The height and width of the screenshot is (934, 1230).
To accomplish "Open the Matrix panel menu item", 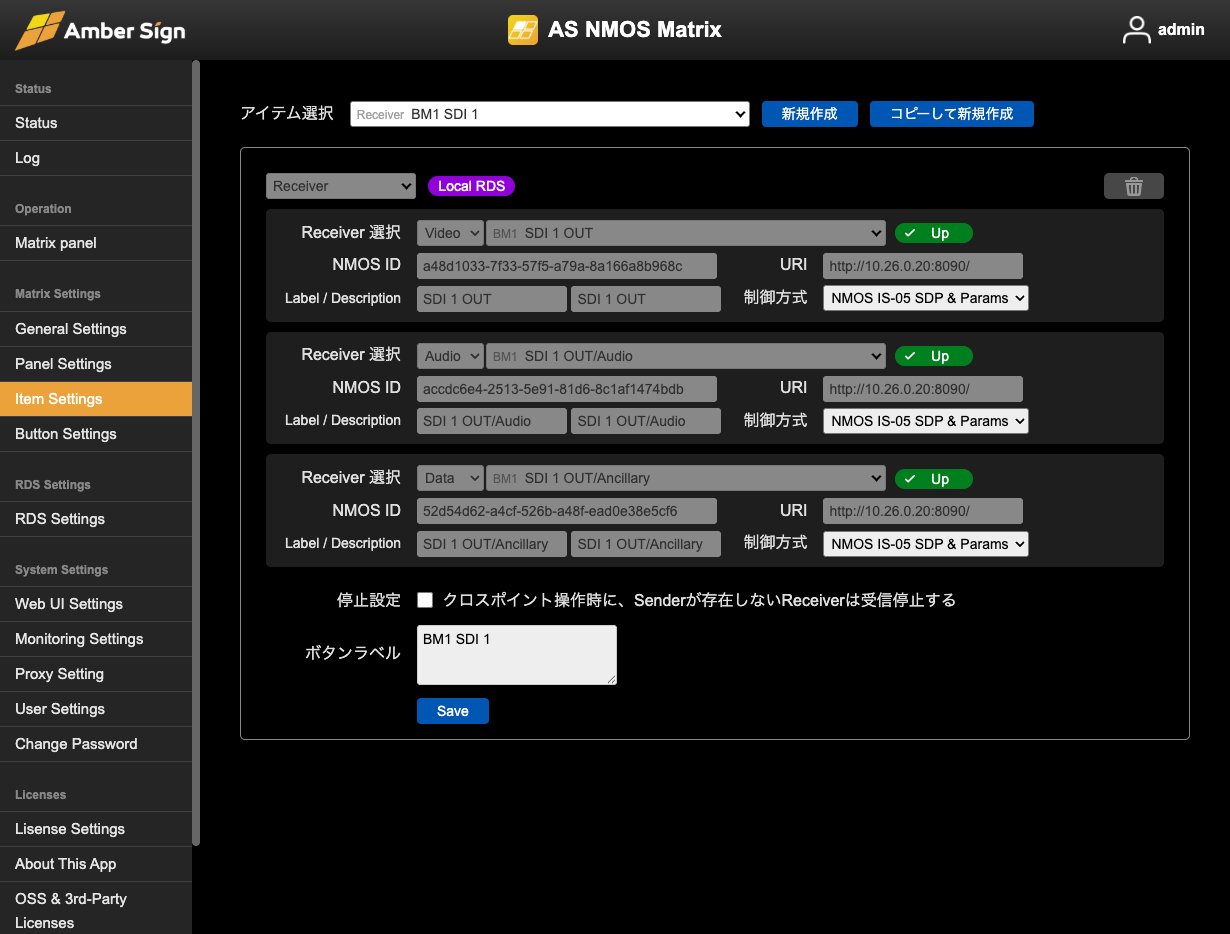I will (56, 243).
